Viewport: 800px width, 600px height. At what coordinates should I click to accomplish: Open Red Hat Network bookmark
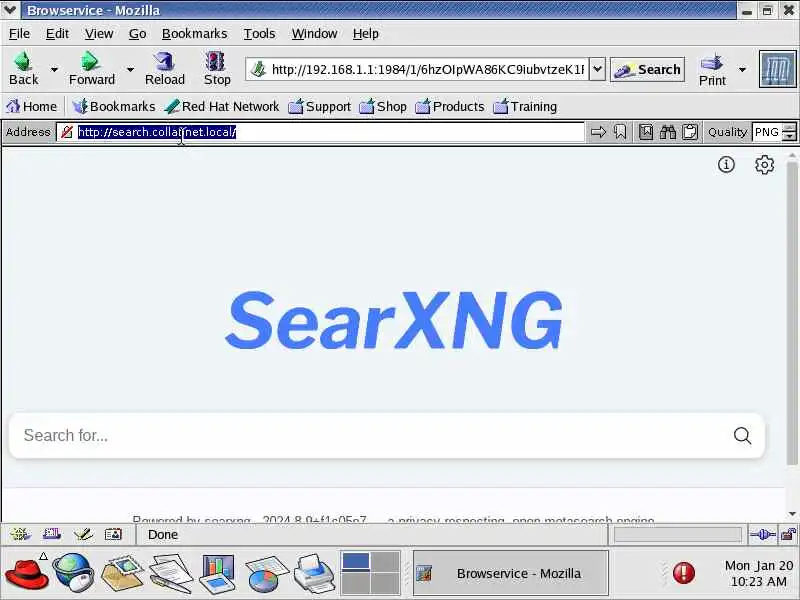click(222, 107)
